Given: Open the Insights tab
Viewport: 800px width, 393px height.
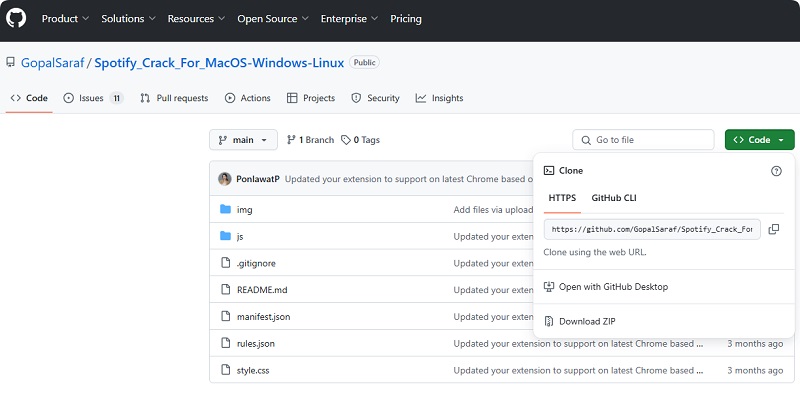Looking at the screenshot, I should point(439,98).
